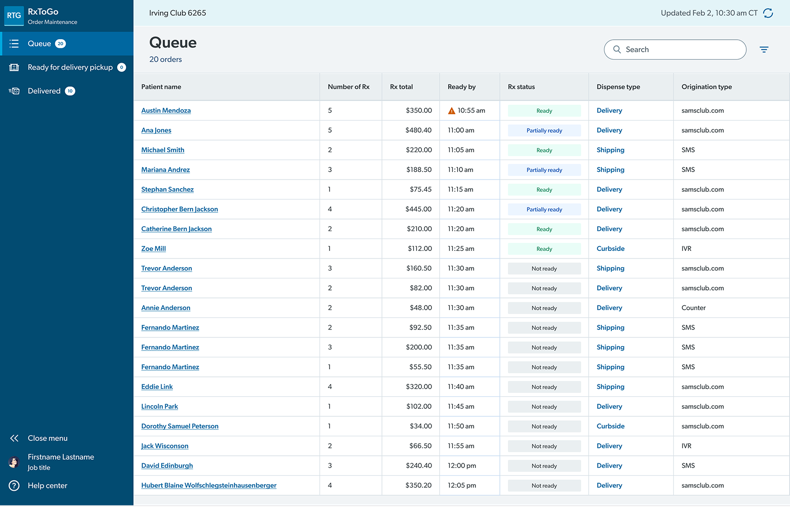Click the Help center question mark icon

14,486
